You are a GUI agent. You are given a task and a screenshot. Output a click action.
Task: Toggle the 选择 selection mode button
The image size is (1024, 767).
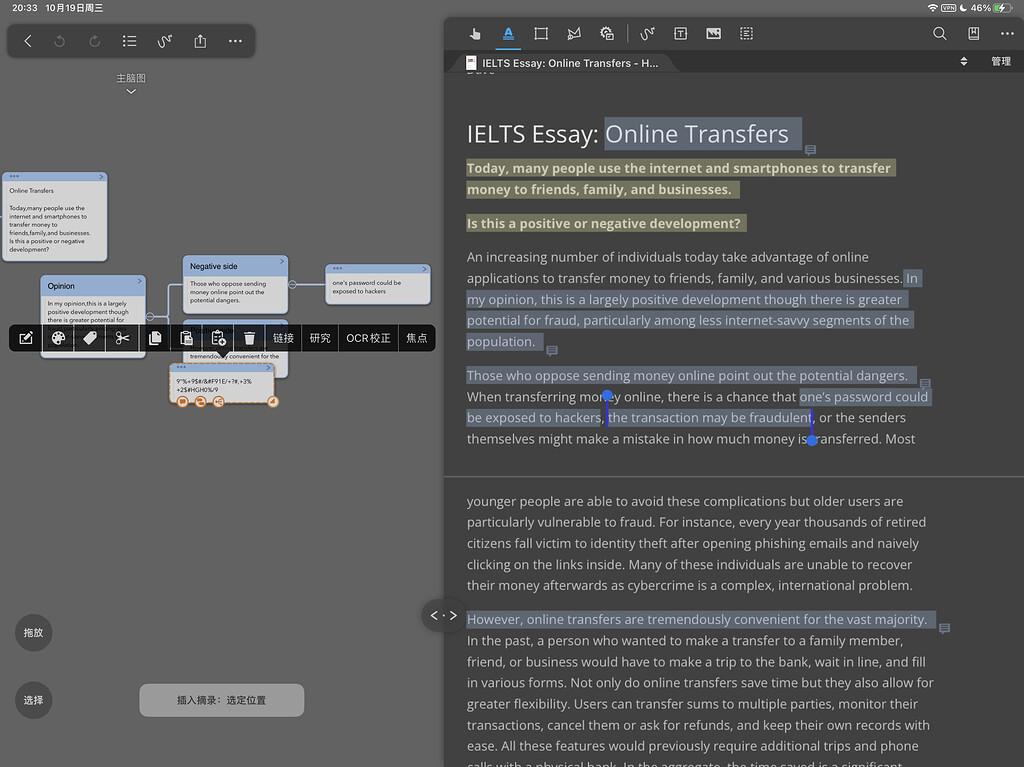(33, 700)
